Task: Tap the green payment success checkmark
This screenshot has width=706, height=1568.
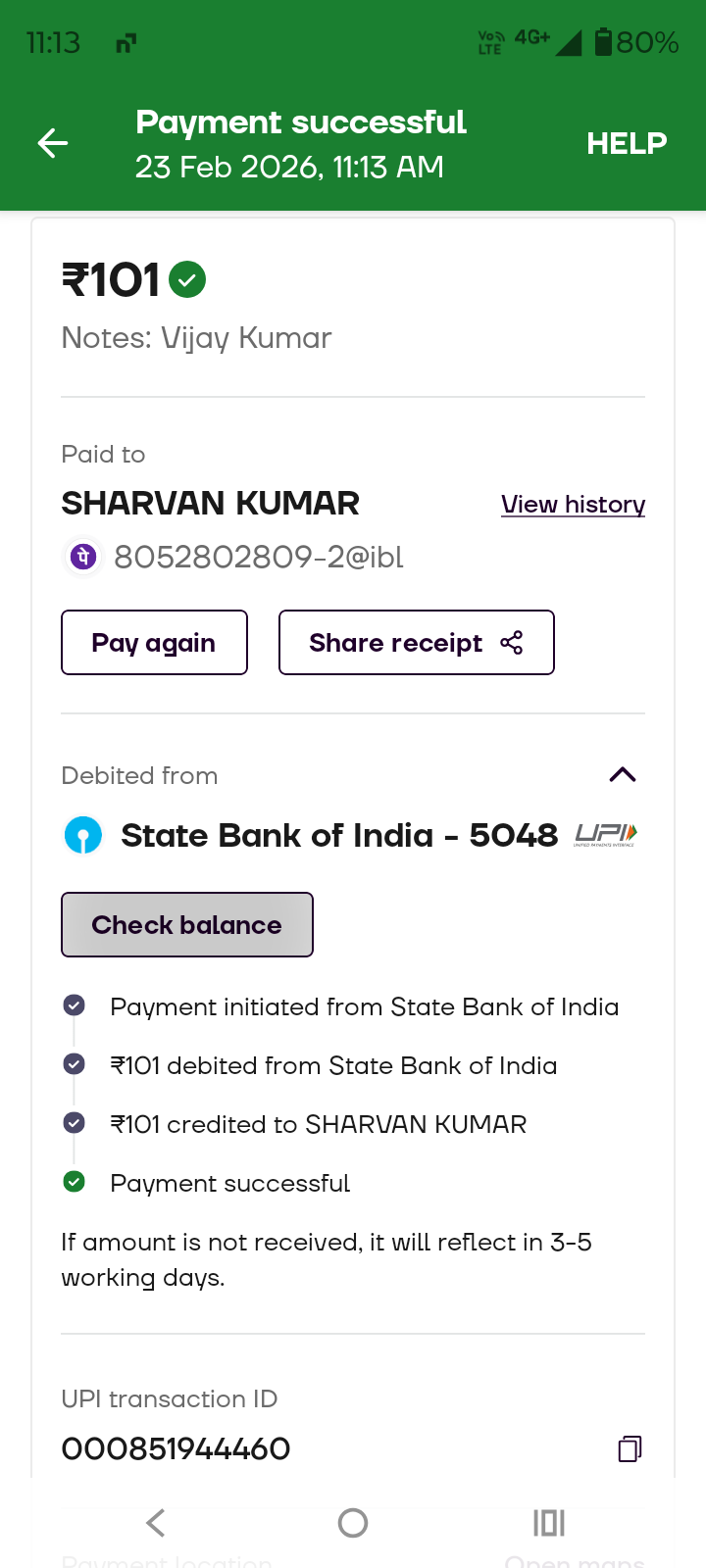Action: click(x=187, y=280)
